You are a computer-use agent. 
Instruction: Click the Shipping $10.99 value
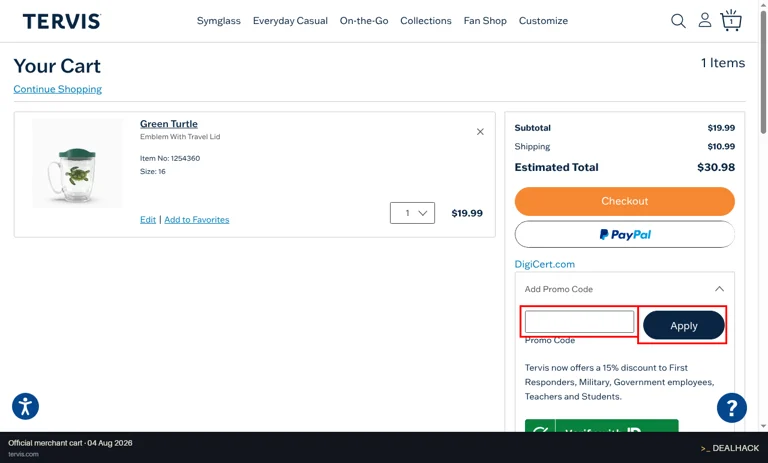point(721,146)
